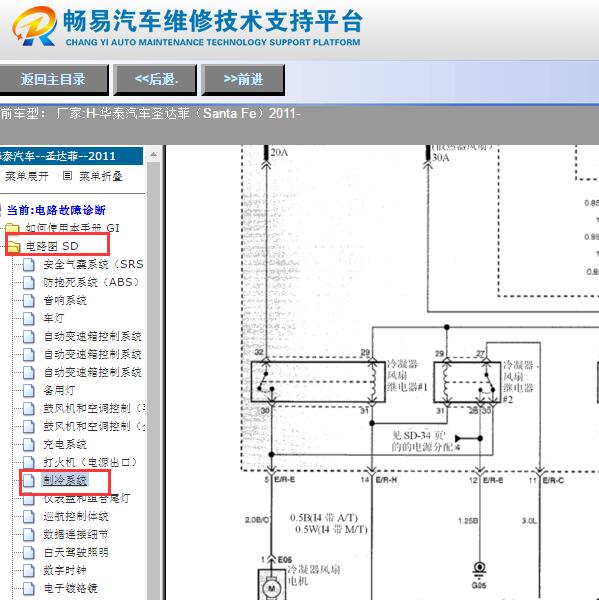Viewport: 599px width, 600px height.
Task: Click the 返回主目录 button
Action: click(x=54, y=80)
